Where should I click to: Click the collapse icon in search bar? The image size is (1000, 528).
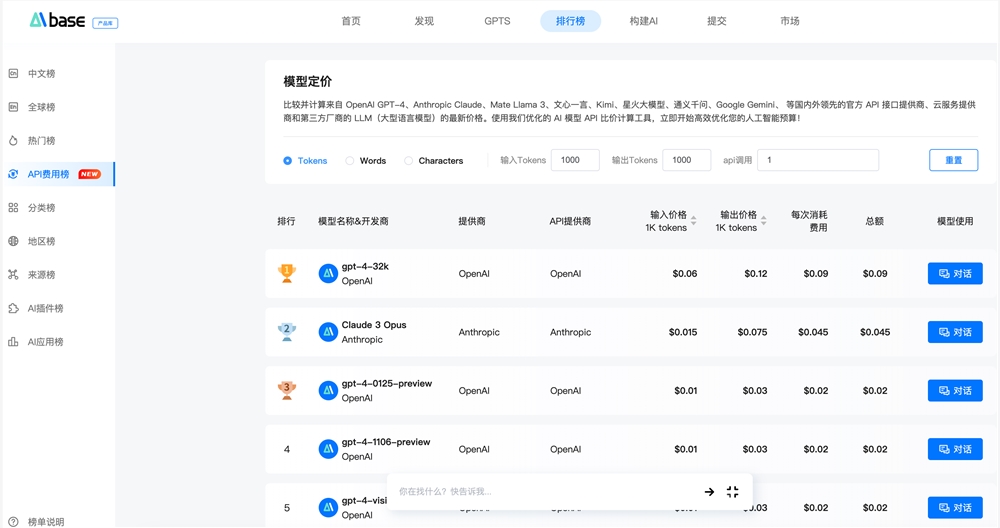point(732,492)
